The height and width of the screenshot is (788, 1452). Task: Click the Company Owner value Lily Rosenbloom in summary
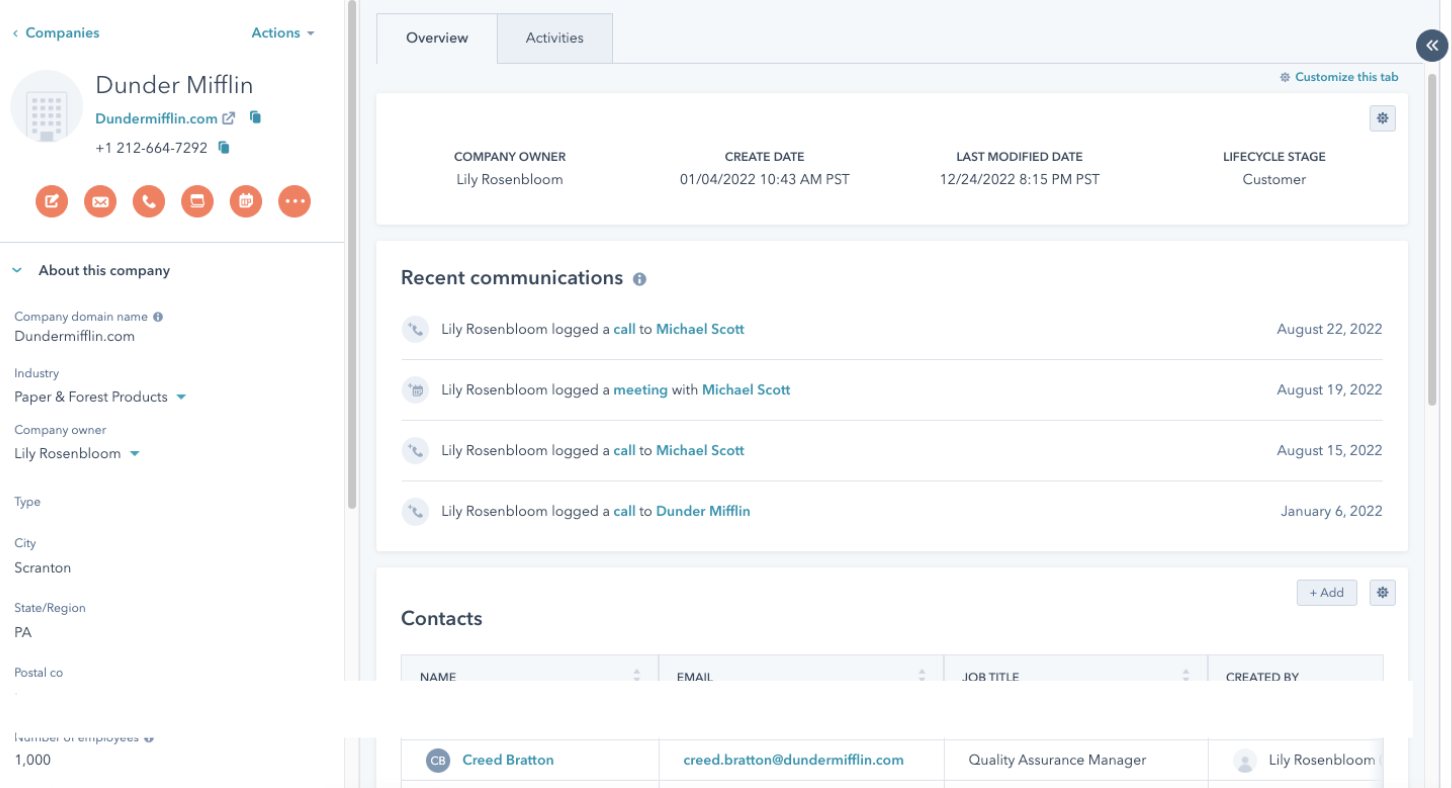510,180
